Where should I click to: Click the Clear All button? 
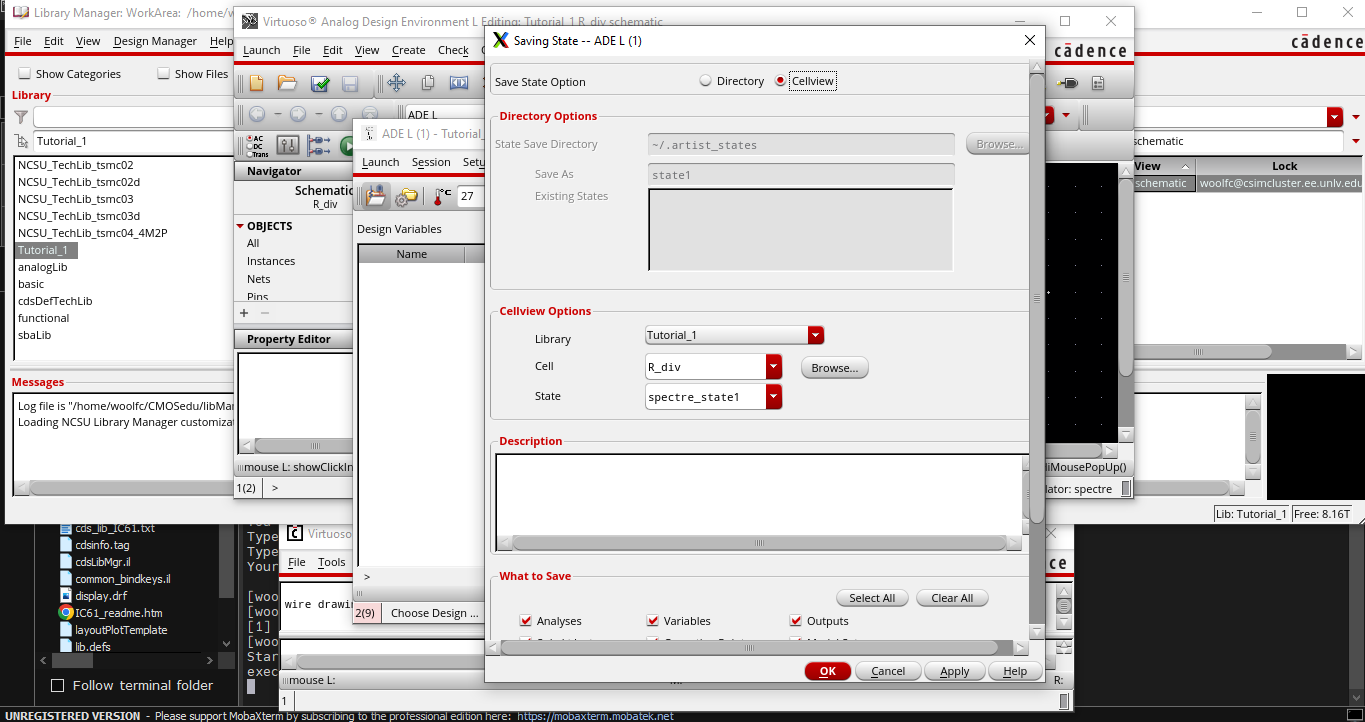(952, 598)
